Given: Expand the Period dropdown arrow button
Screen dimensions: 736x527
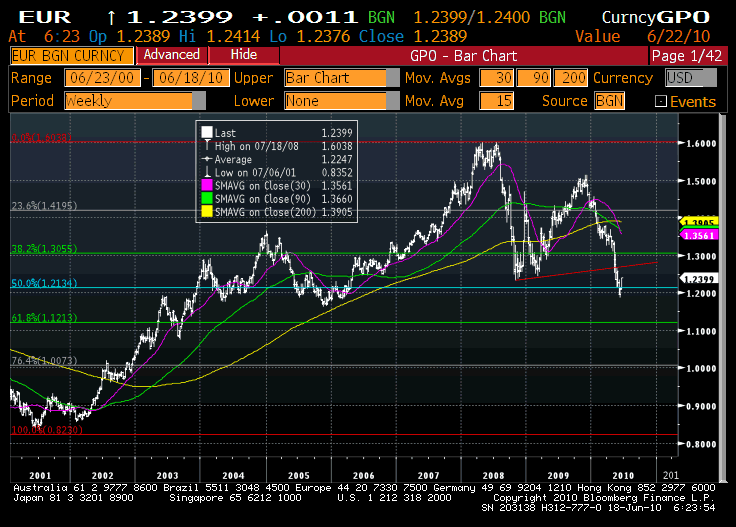Looking at the screenshot, I should coord(199,101).
